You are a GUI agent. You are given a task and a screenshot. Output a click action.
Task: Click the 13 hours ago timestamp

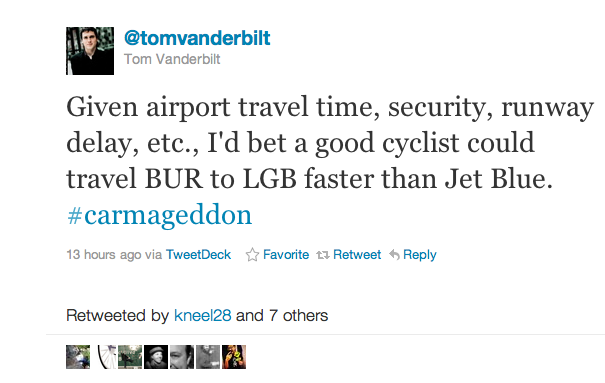click(x=104, y=255)
